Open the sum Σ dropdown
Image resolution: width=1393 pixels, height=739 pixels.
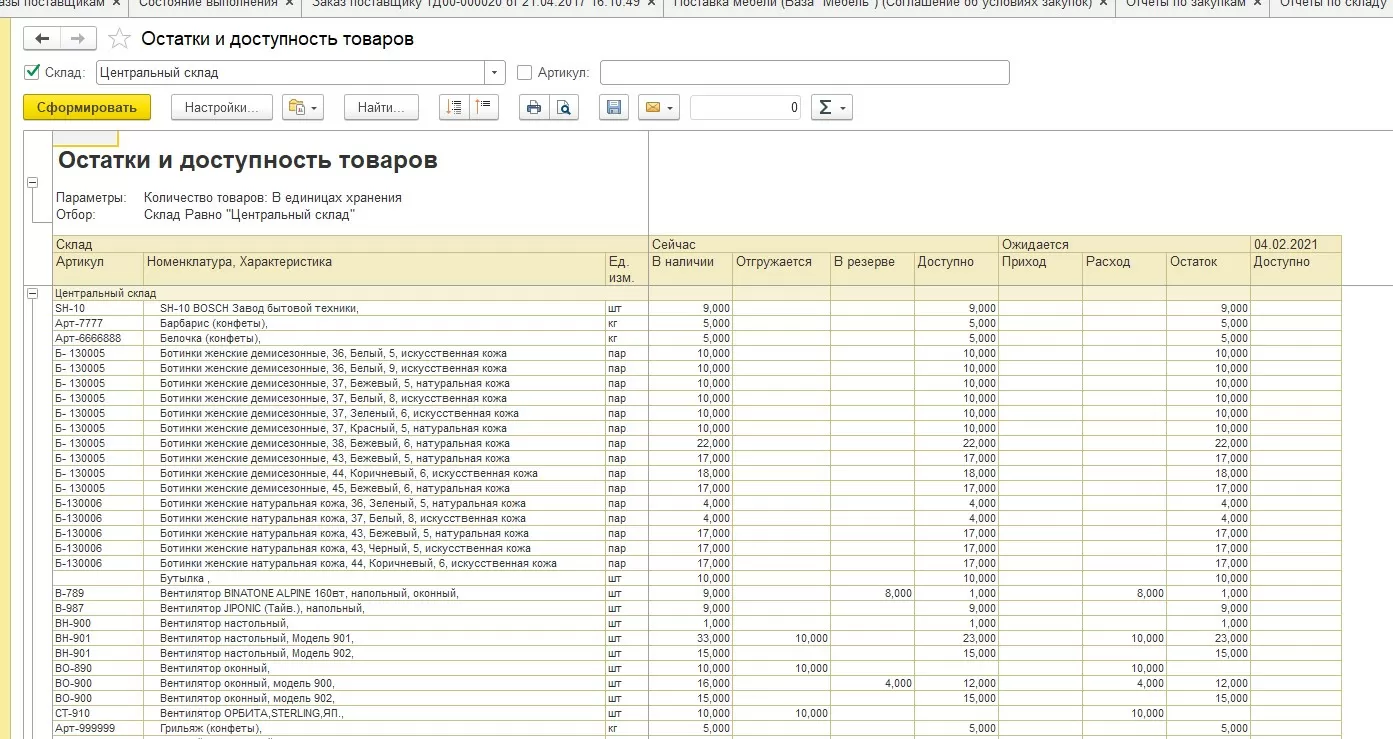tap(831, 108)
